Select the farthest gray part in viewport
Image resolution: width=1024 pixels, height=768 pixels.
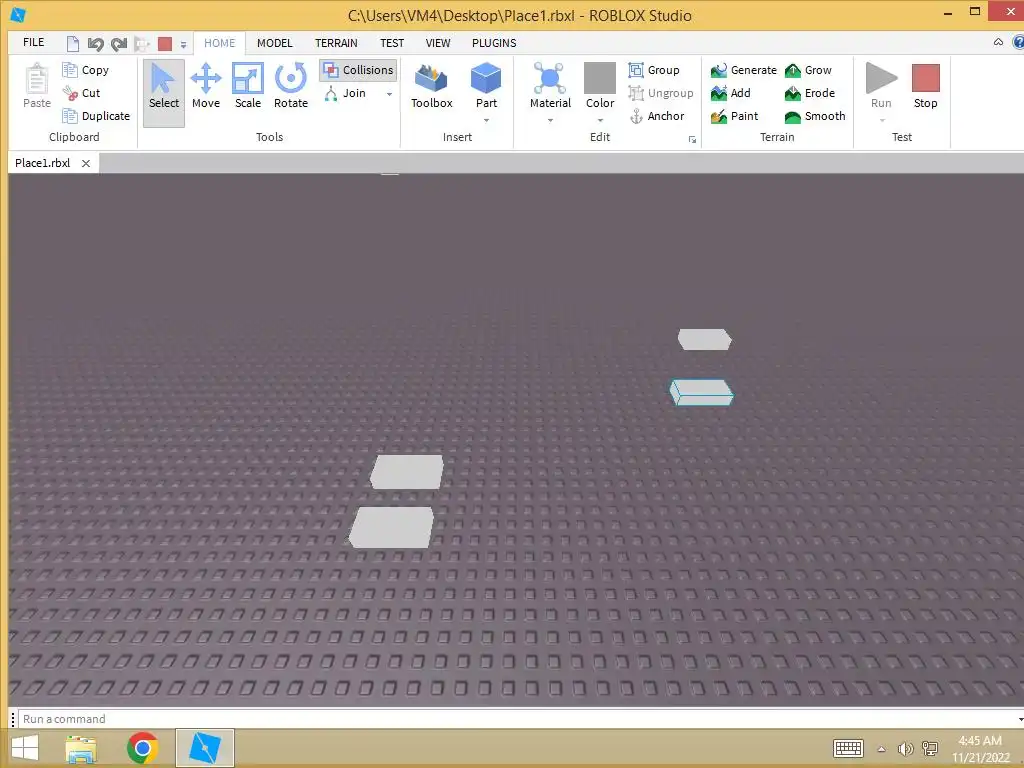[x=705, y=340]
